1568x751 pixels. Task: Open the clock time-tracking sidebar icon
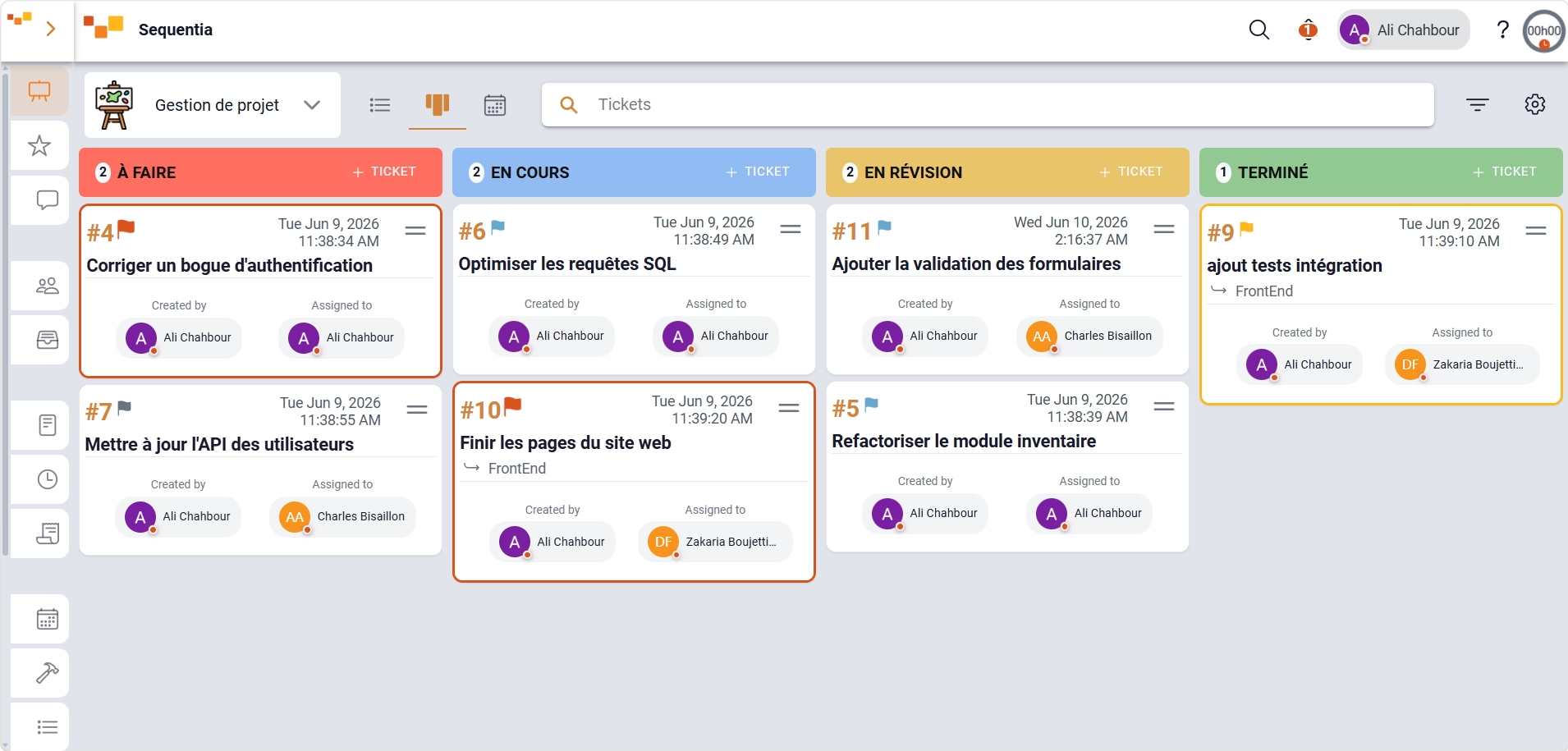pos(47,479)
